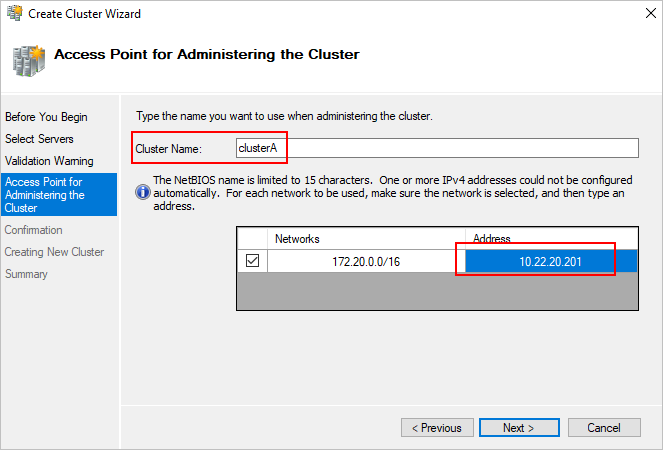Open the Select Servers step

(x=39, y=139)
